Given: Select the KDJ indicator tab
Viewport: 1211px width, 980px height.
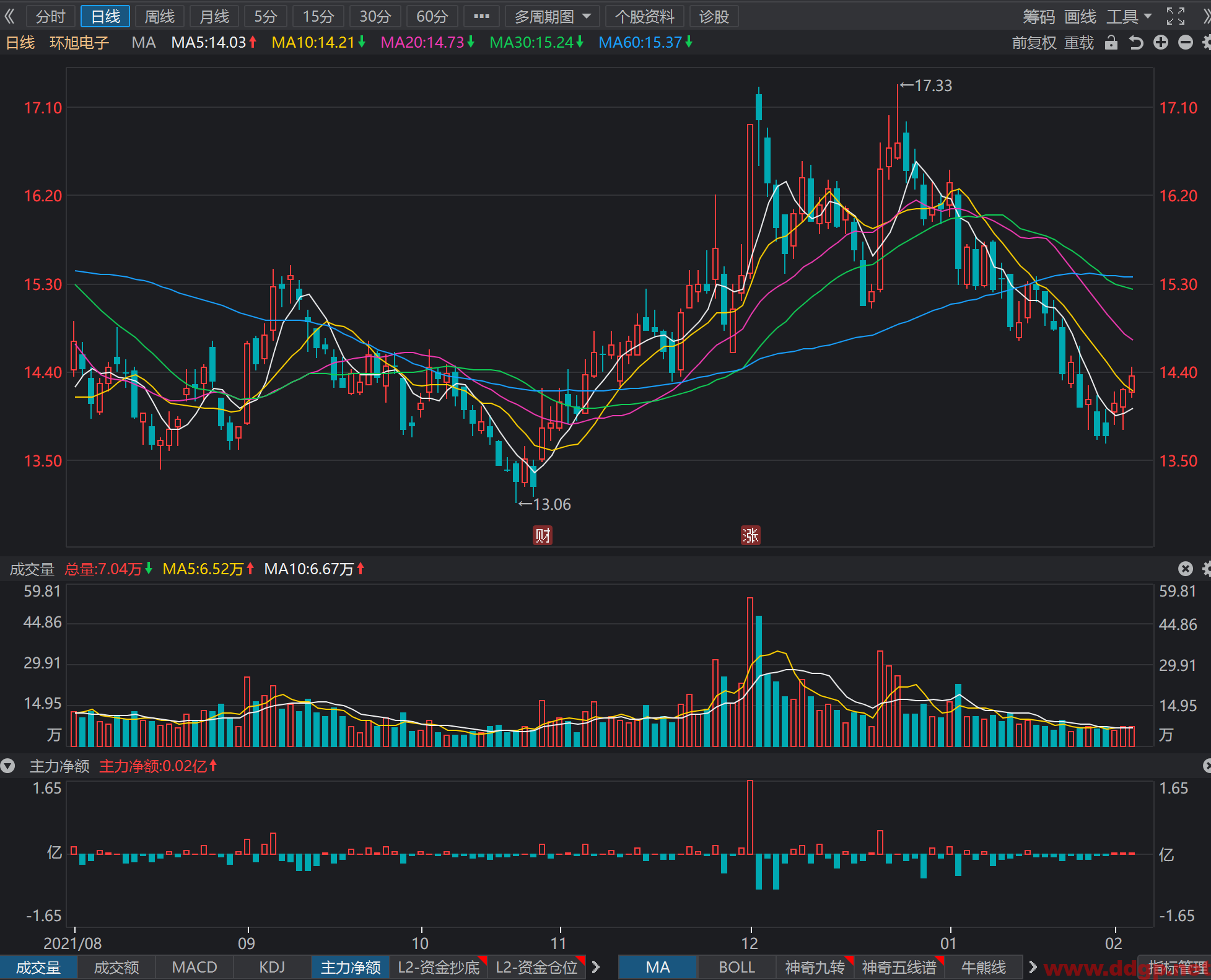Looking at the screenshot, I should [272, 968].
